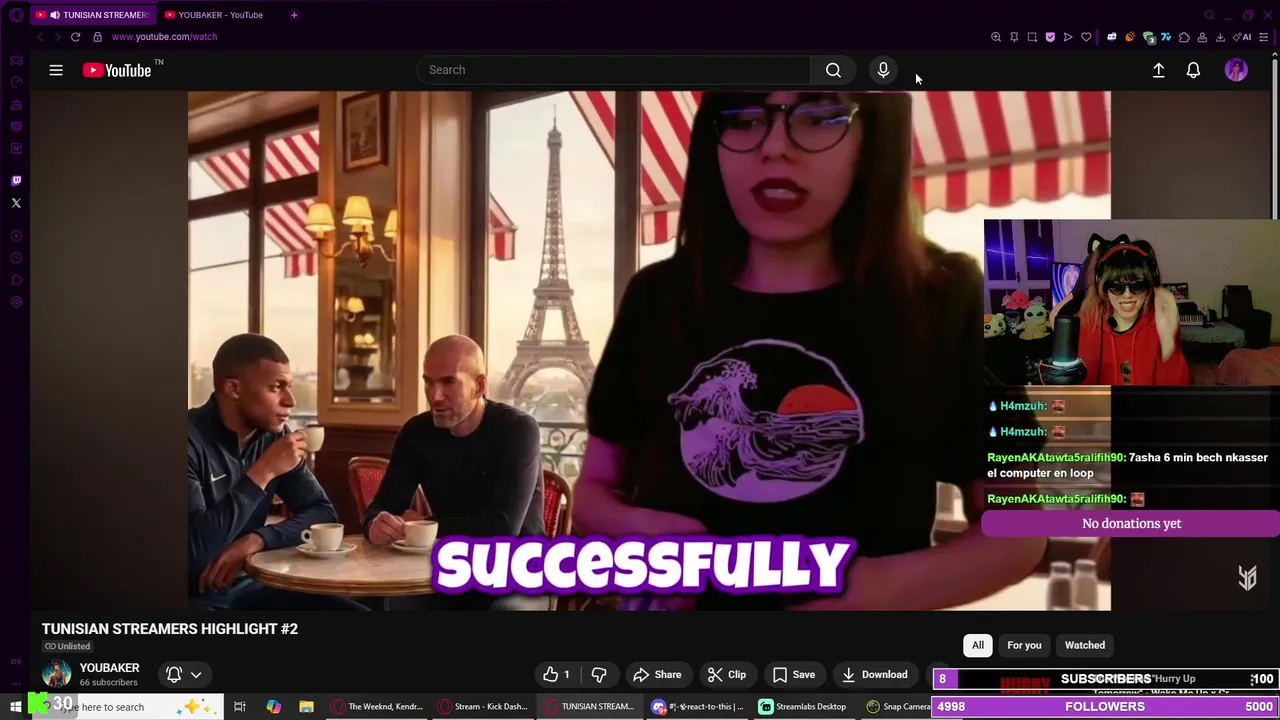Click the video player frame to pause
The height and width of the screenshot is (720, 1280).
(x=649, y=351)
